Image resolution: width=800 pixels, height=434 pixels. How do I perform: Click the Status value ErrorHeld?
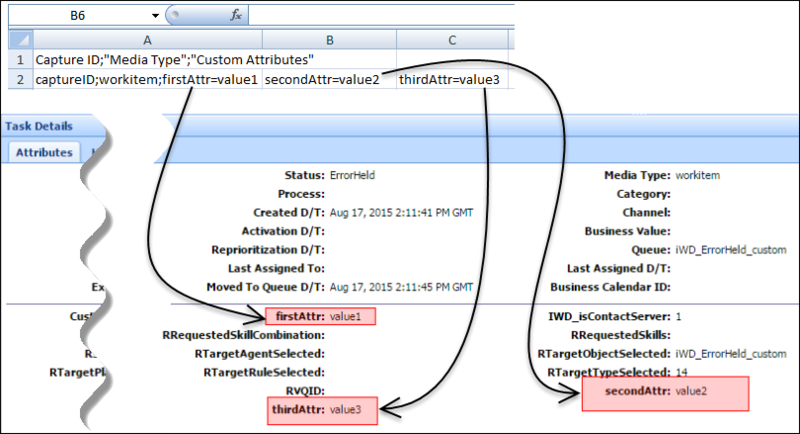[x=352, y=175]
